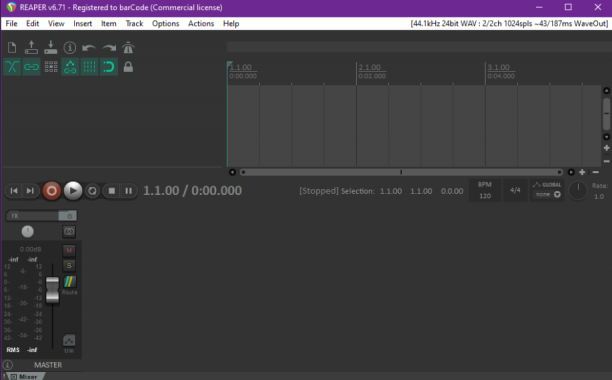612x380 pixels.
Task: Toggle item grouping link icon
Action: coord(31,67)
